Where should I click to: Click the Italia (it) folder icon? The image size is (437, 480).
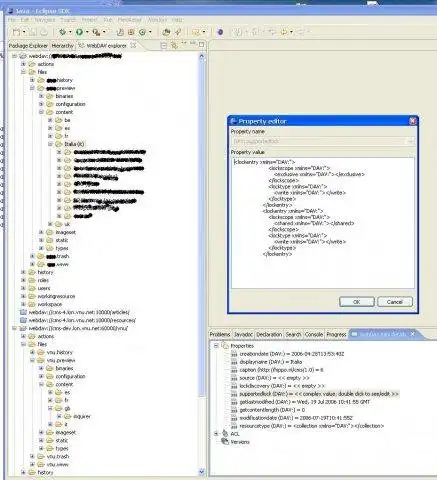pyautogui.click(x=59, y=144)
